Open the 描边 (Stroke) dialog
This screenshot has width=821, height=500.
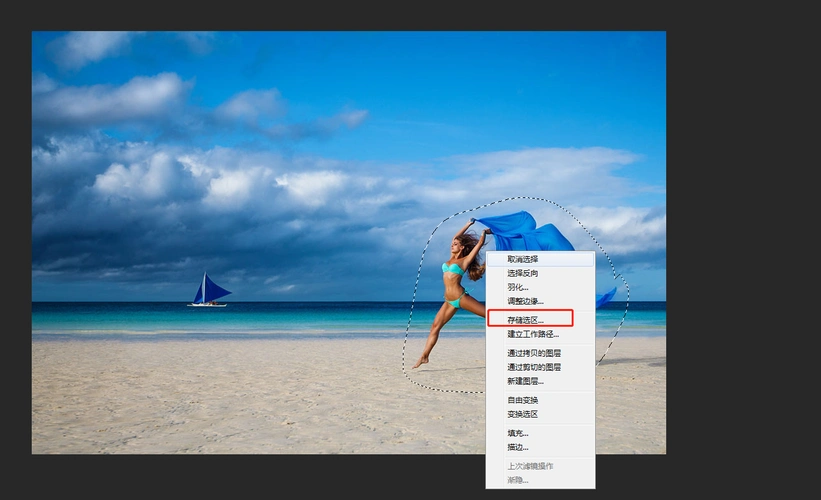click(518, 447)
